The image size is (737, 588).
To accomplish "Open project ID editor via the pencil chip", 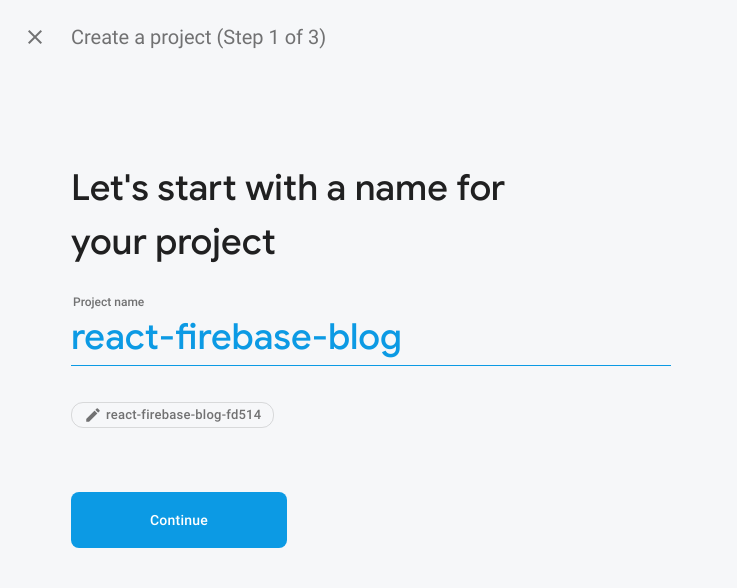I will (x=172, y=415).
